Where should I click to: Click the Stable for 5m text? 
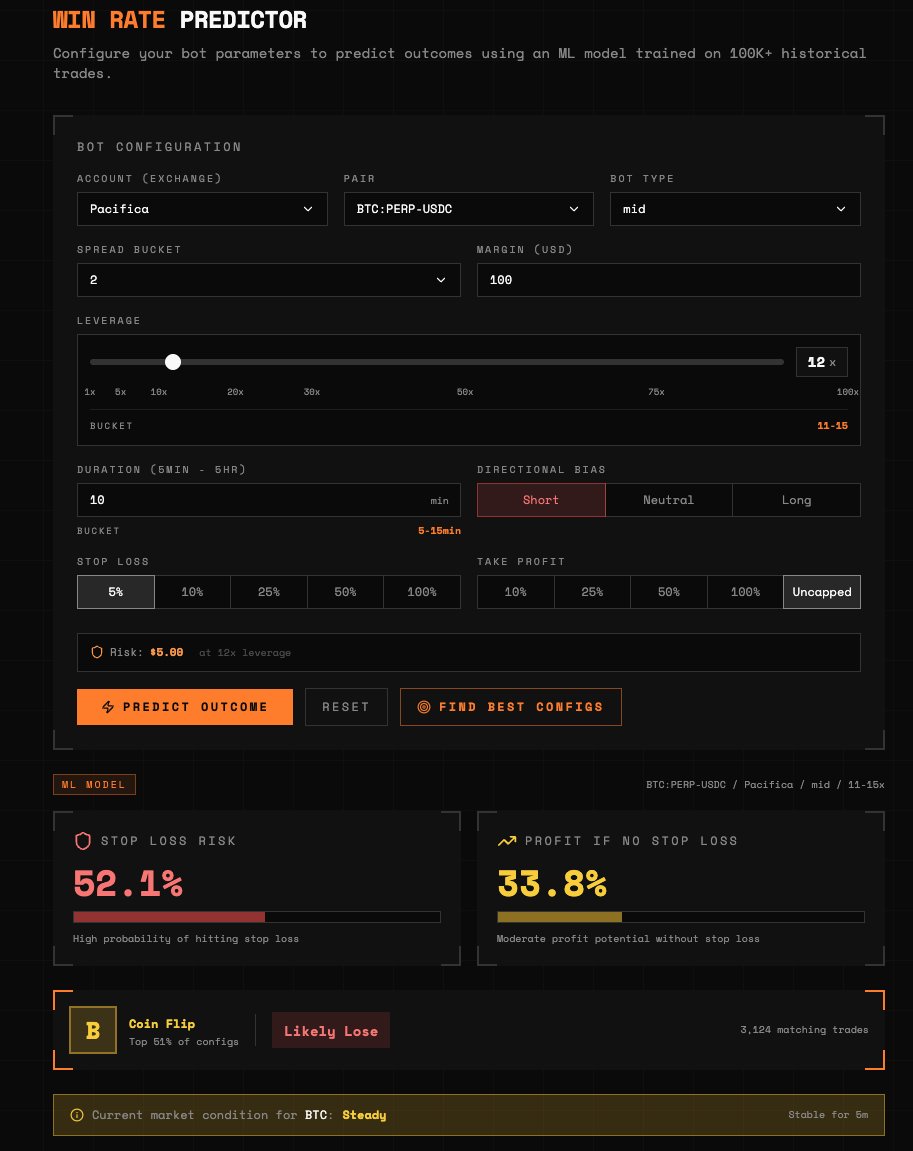click(828, 1114)
